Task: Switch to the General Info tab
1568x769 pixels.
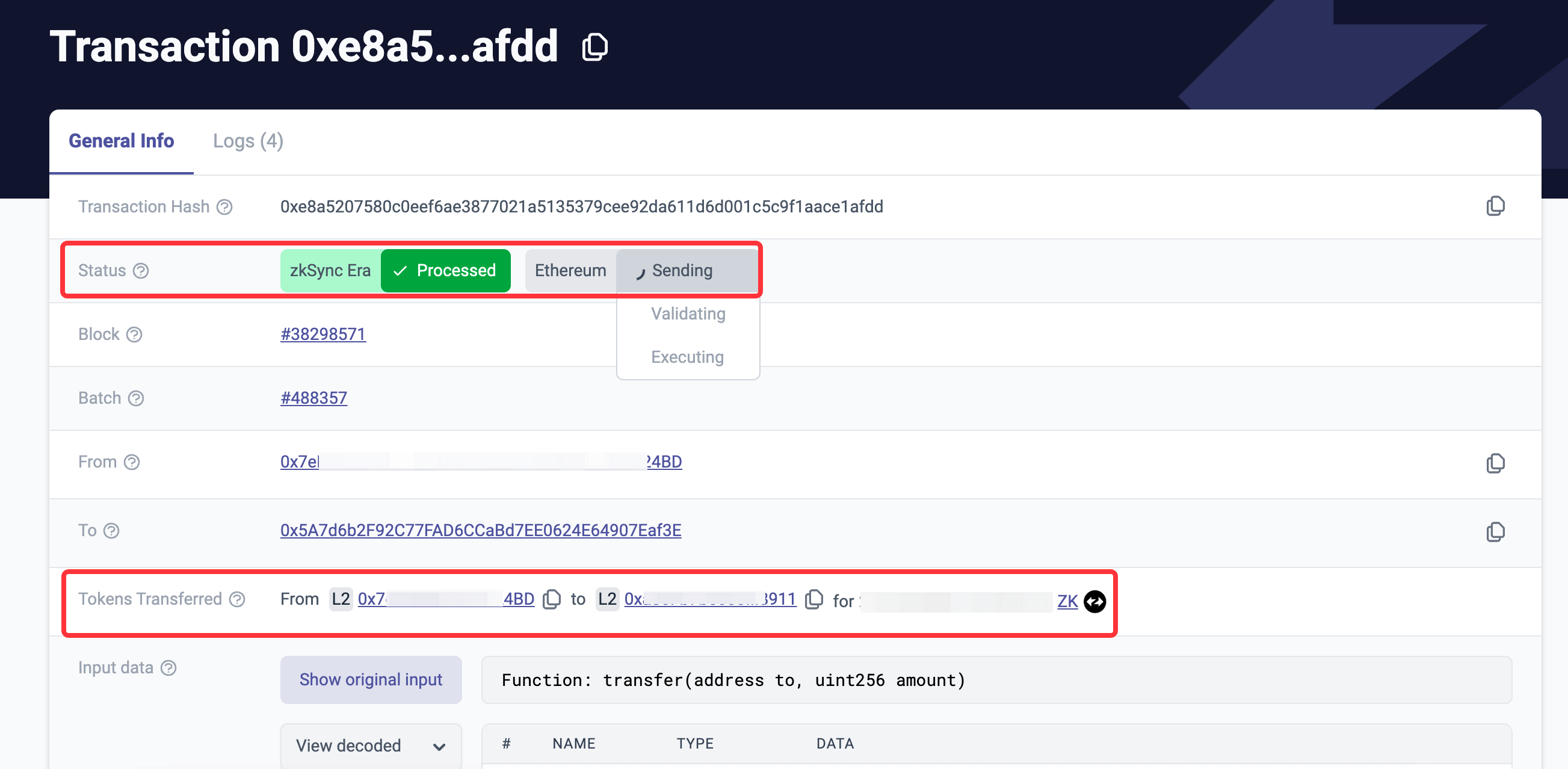Action: coord(121,141)
